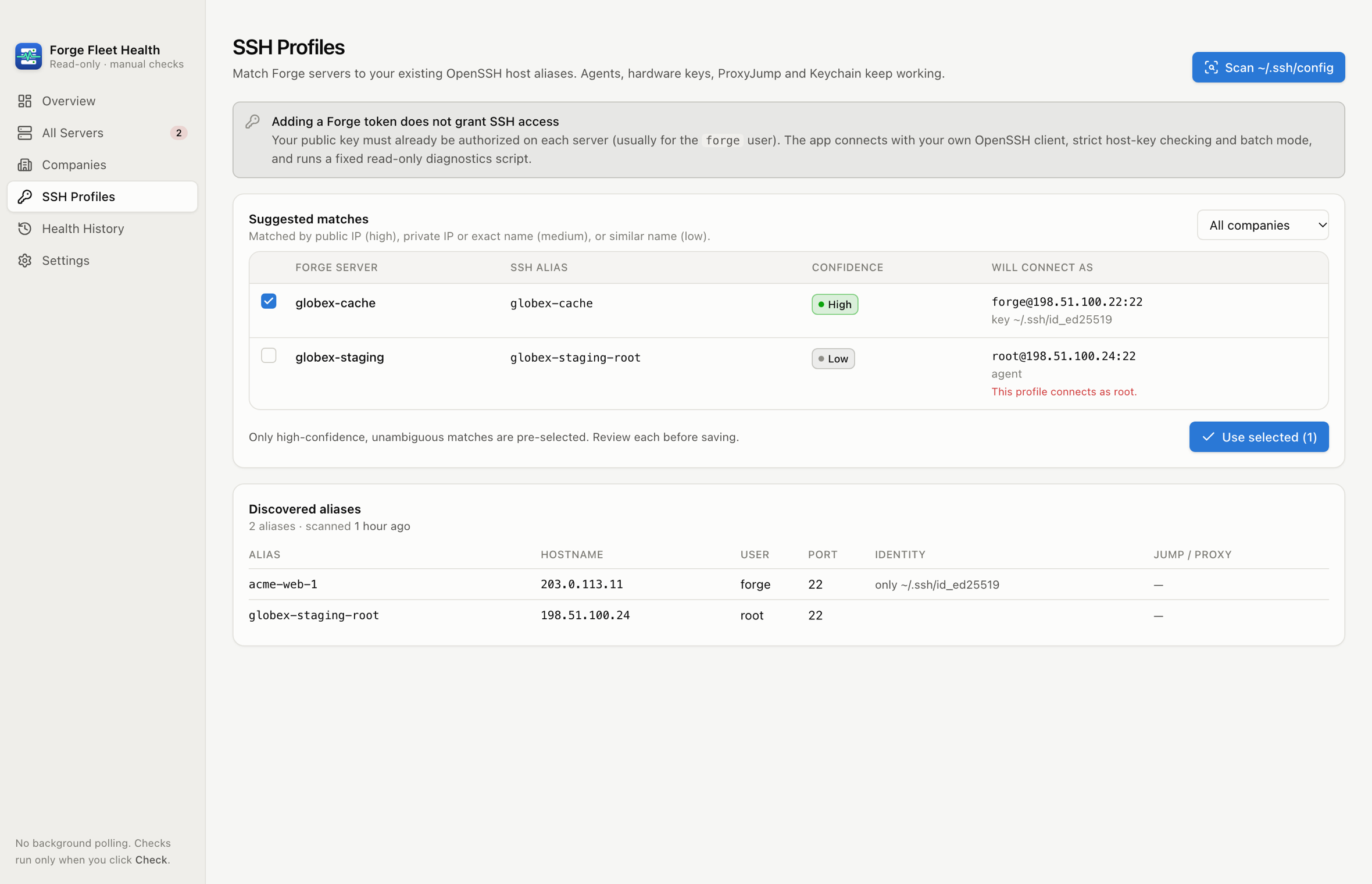Image resolution: width=1372 pixels, height=884 pixels.
Task: Click the 'forge' inline code in banner
Action: (722, 141)
